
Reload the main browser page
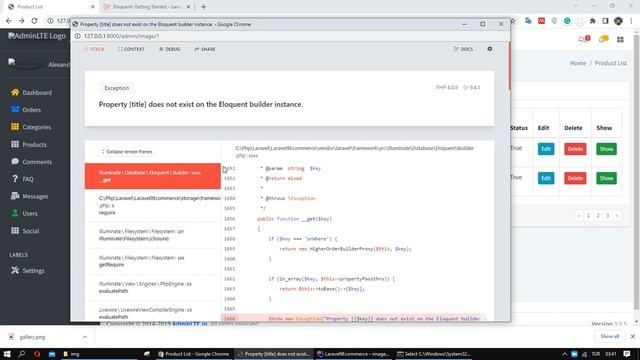[34, 21]
